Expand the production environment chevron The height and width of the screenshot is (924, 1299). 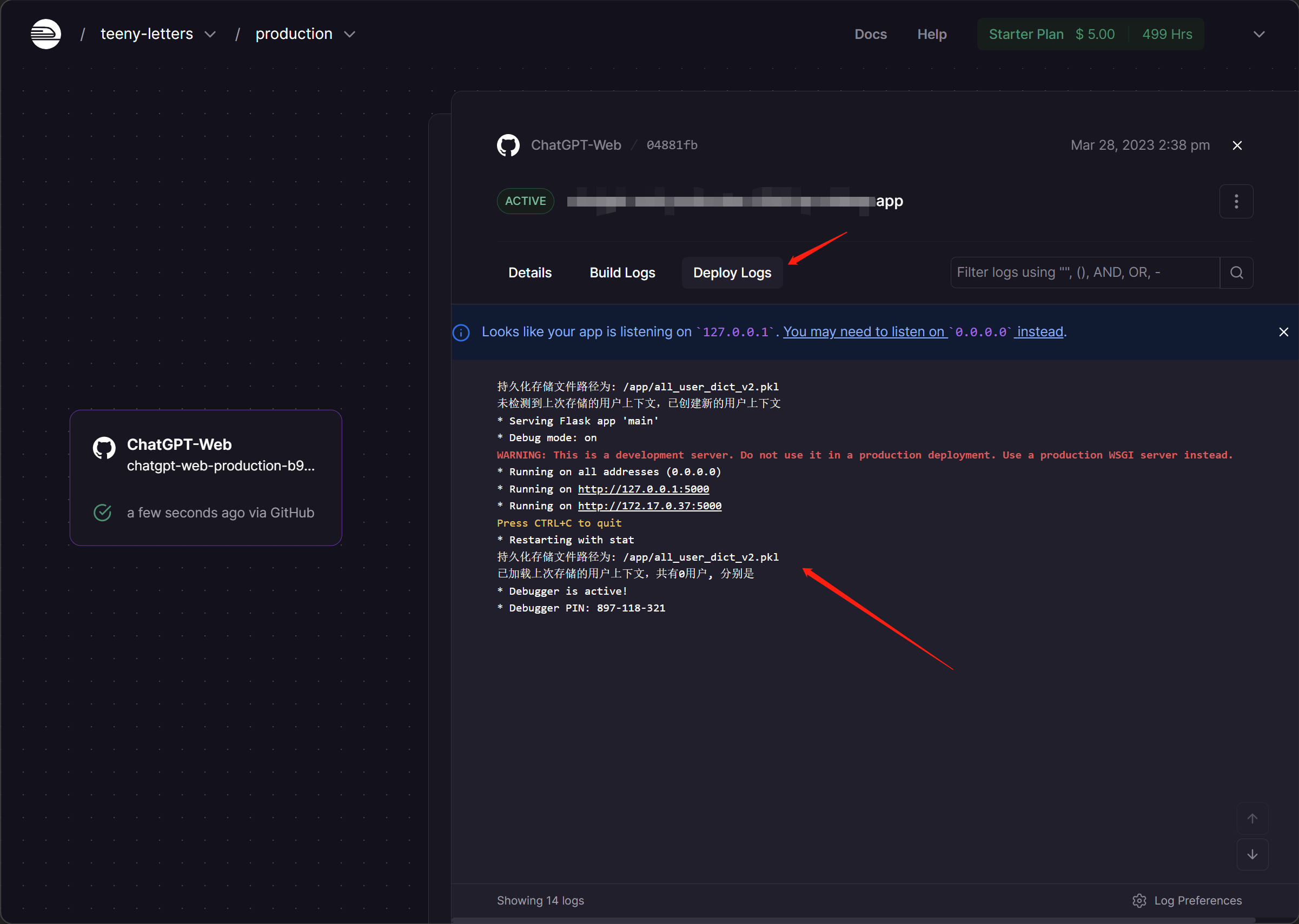point(350,35)
